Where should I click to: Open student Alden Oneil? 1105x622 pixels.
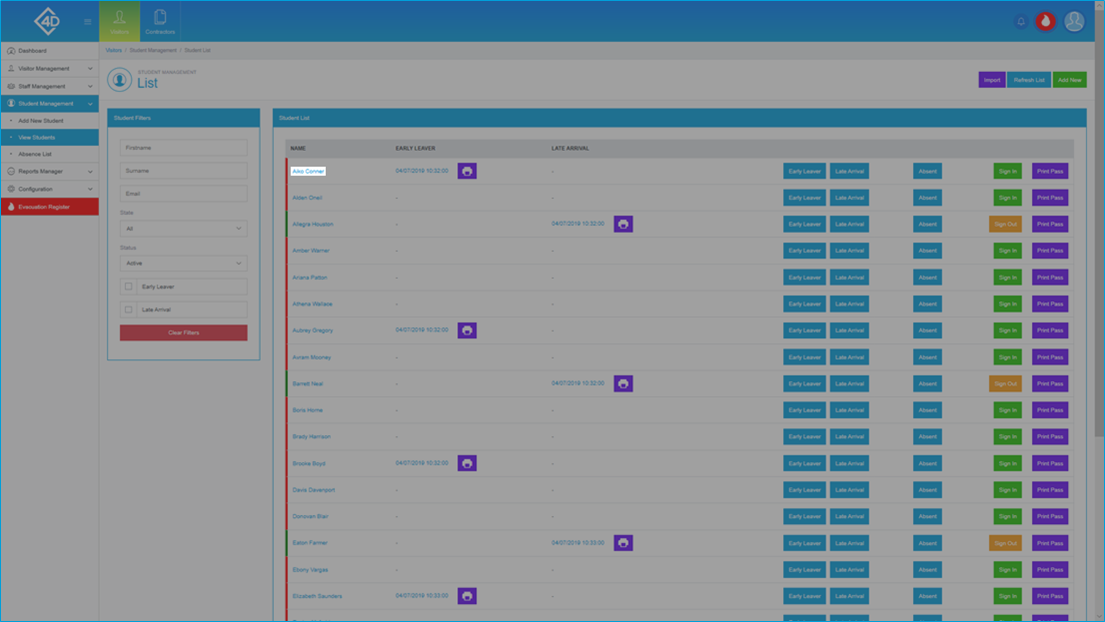(x=307, y=198)
